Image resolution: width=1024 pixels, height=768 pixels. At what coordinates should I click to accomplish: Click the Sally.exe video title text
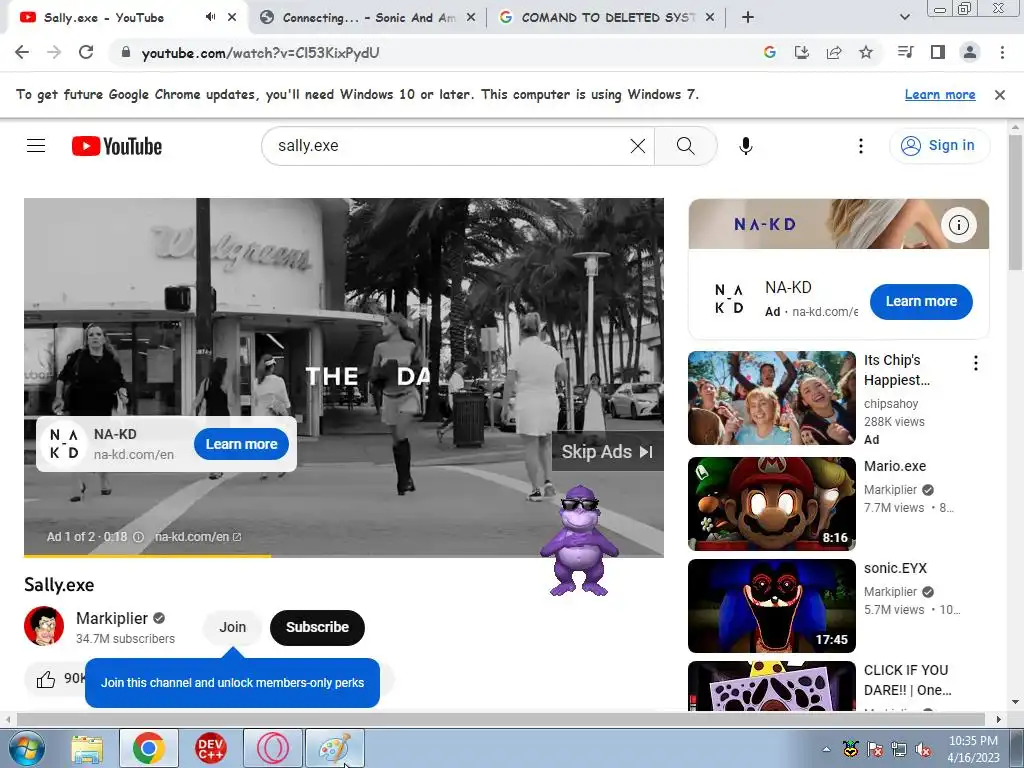click(x=59, y=584)
